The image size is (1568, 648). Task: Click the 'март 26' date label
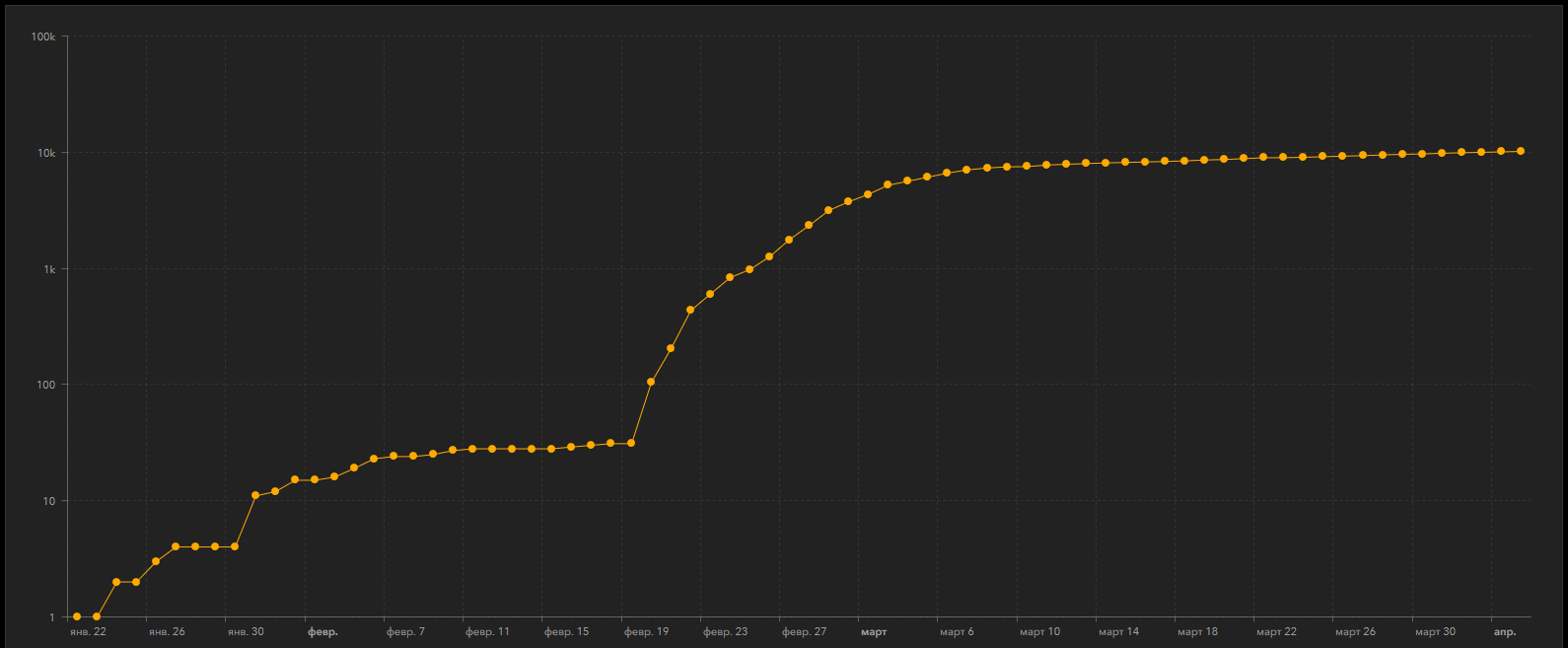[x=1355, y=631]
